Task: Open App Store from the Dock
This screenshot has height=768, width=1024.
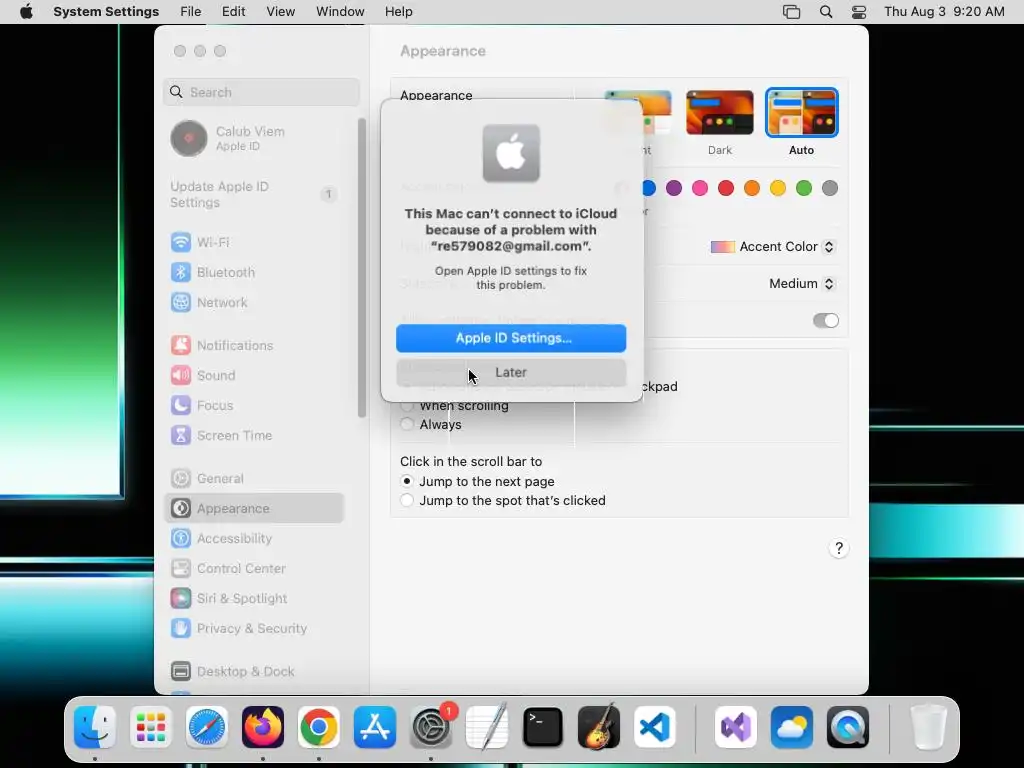Action: click(375, 727)
